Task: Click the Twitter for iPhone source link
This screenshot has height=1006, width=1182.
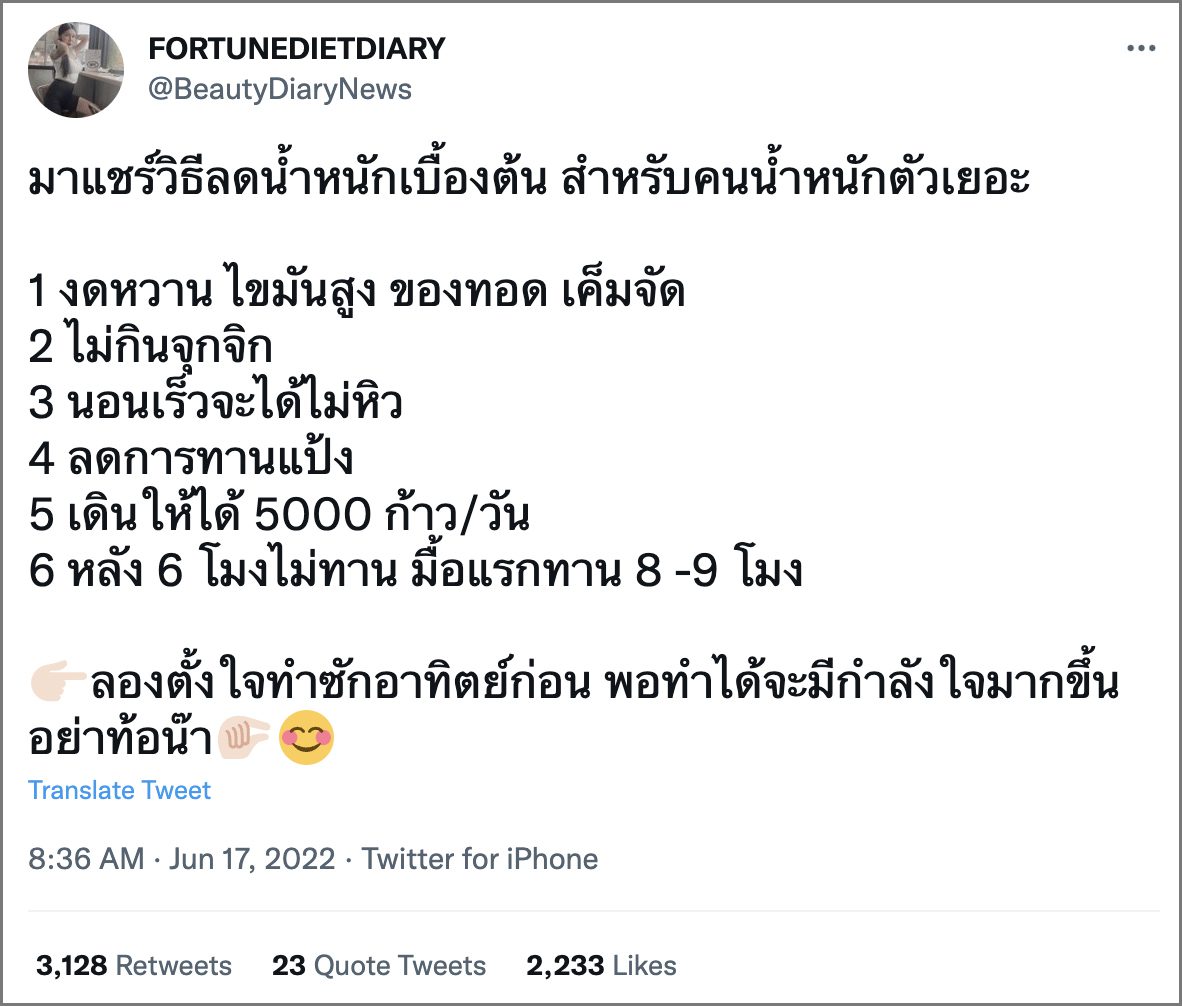Action: (480, 859)
